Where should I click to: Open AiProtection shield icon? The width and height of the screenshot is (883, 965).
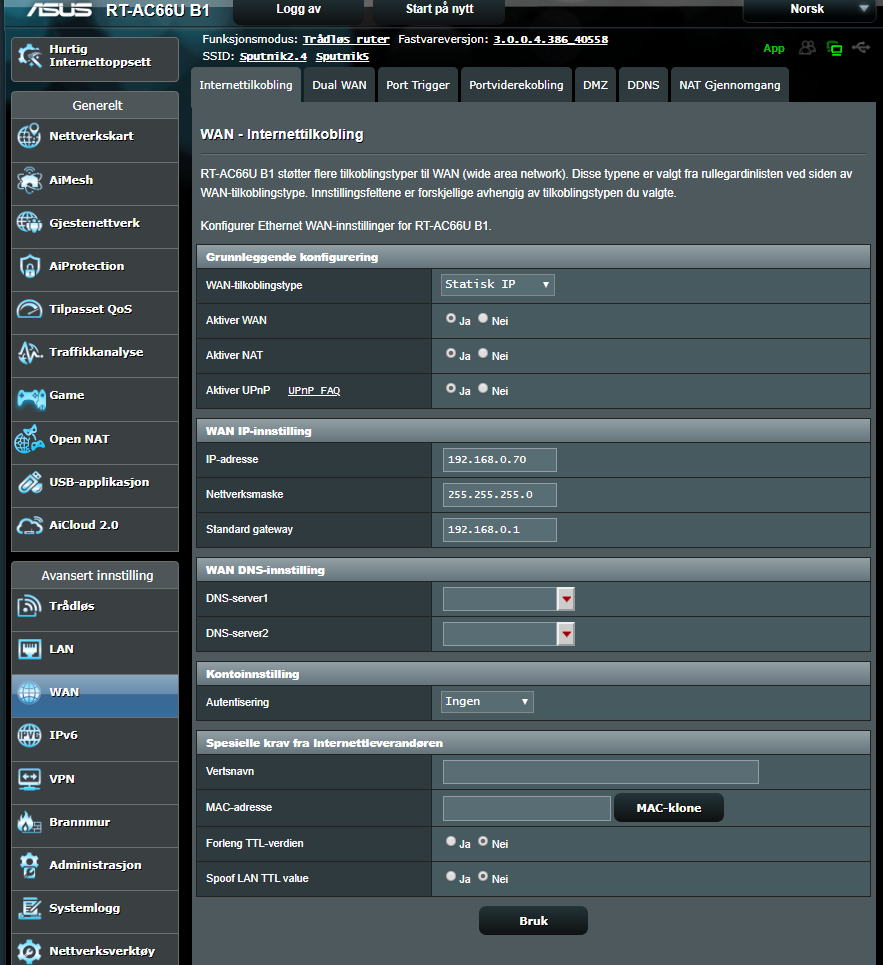coord(29,266)
